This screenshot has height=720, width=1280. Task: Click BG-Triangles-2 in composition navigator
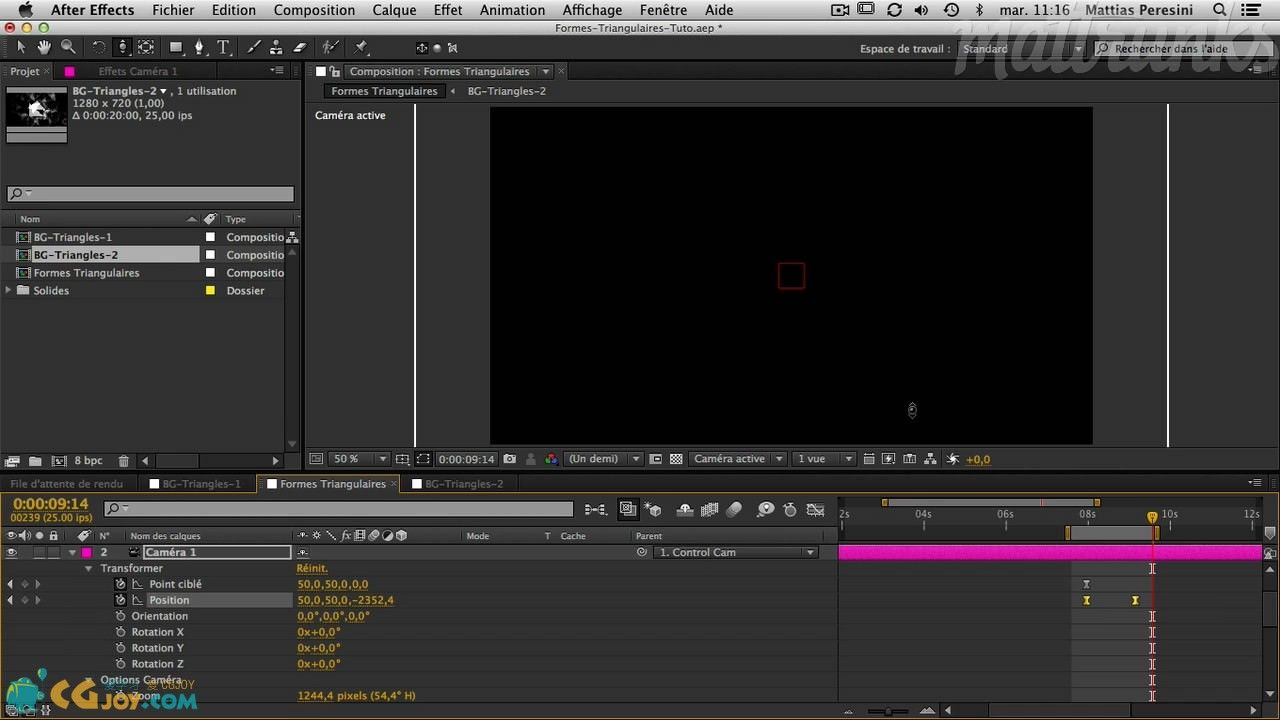(507, 91)
